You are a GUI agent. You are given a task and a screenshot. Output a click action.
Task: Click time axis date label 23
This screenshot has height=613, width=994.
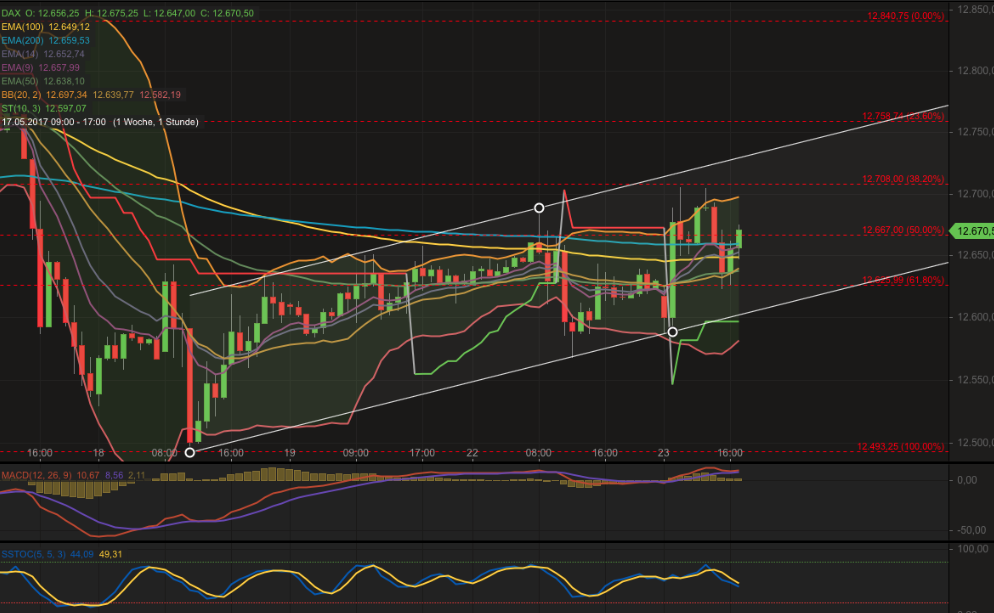click(663, 453)
